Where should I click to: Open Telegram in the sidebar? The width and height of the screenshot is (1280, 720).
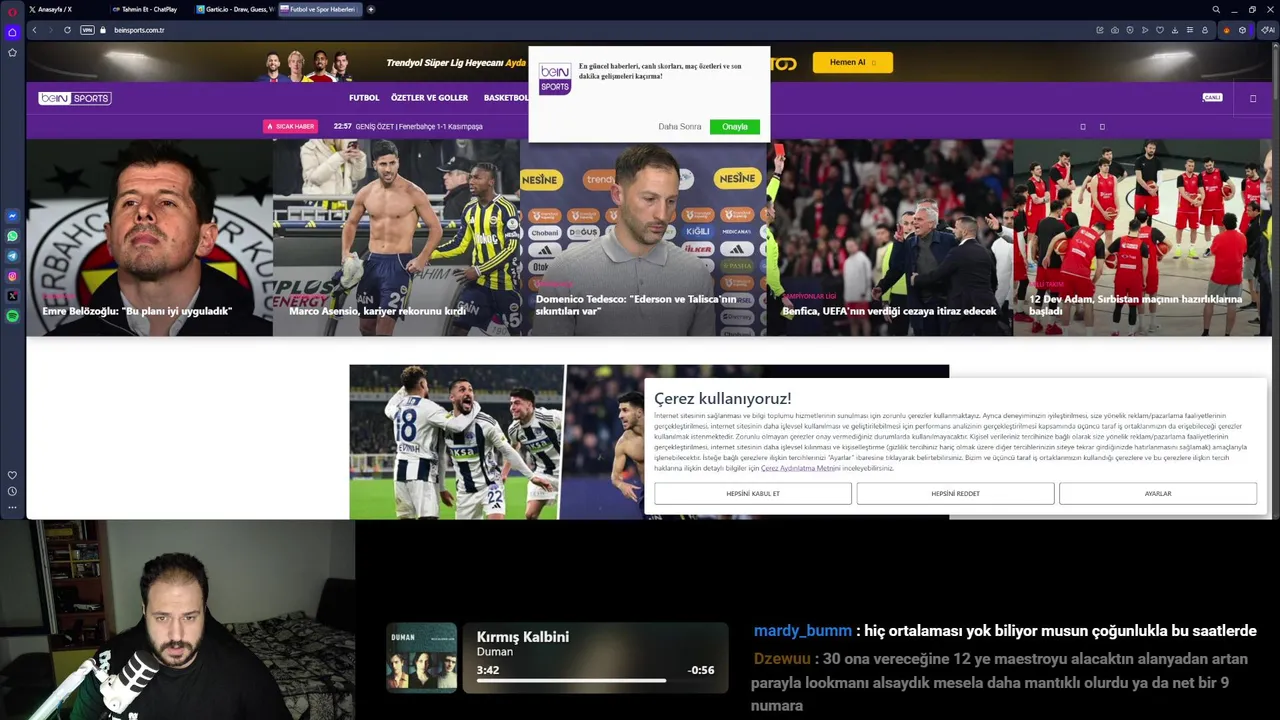(12, 256)
